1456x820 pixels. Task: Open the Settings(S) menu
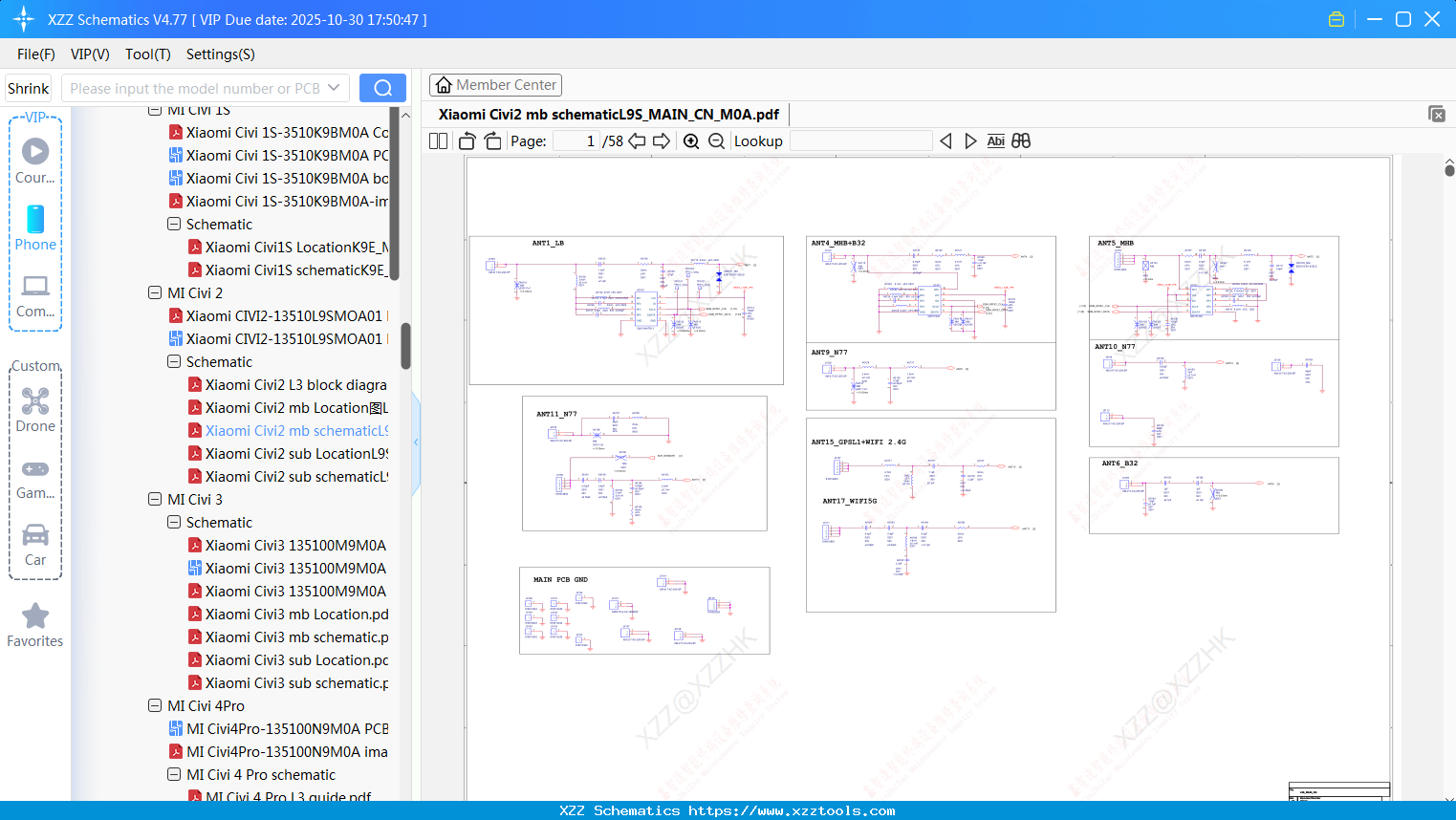click(x=221, y=54)
